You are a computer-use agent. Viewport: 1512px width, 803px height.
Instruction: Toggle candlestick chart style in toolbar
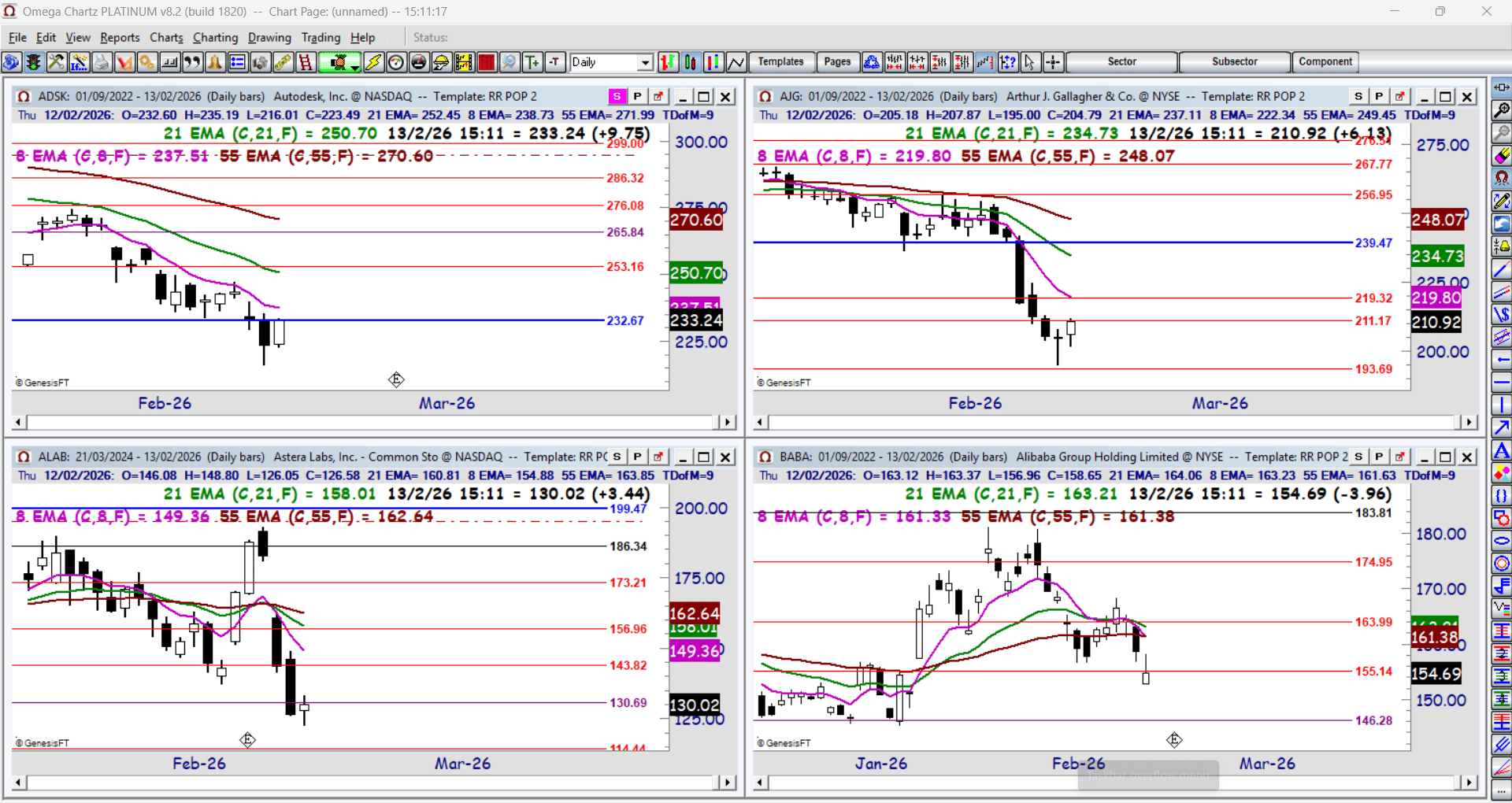point(691,62)
